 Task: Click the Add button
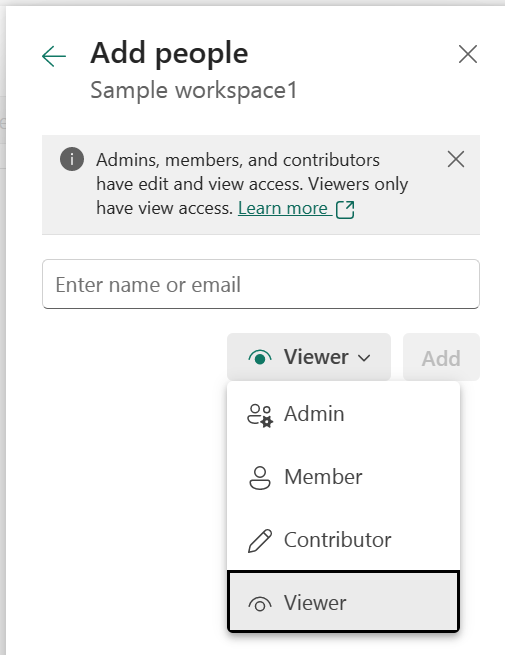pyautogui.click(x=441, y=358)
